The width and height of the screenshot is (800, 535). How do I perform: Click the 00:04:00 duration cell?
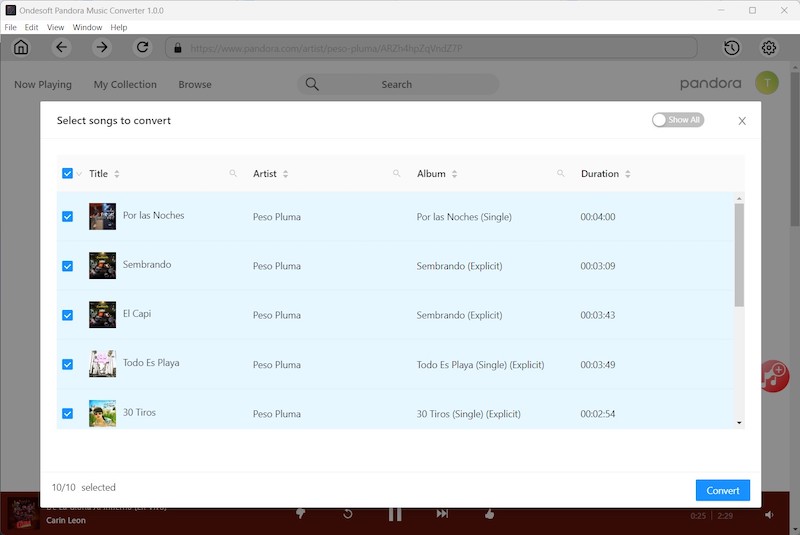(597, 217)
